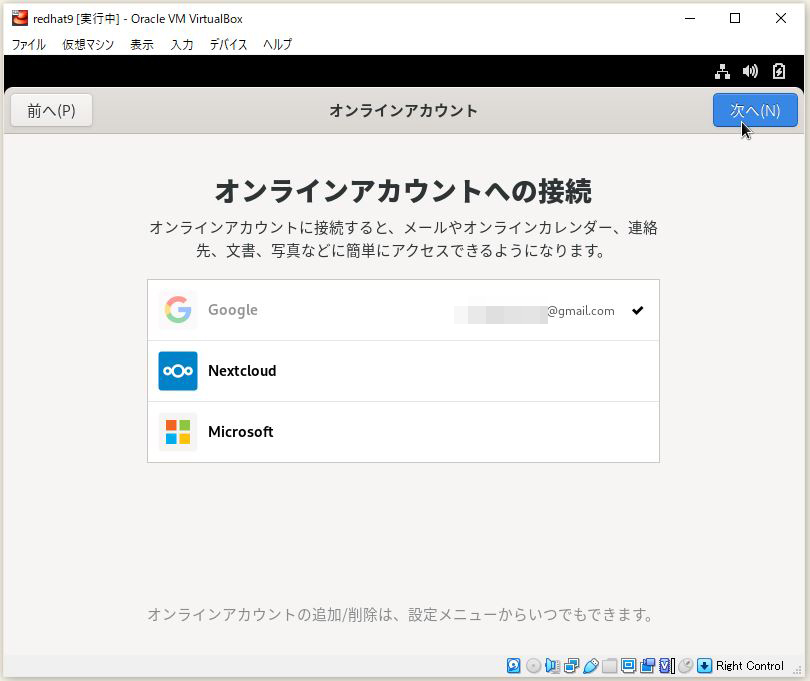
Task: Continue with the 次へ(N) button
Action: click(755, 110)
